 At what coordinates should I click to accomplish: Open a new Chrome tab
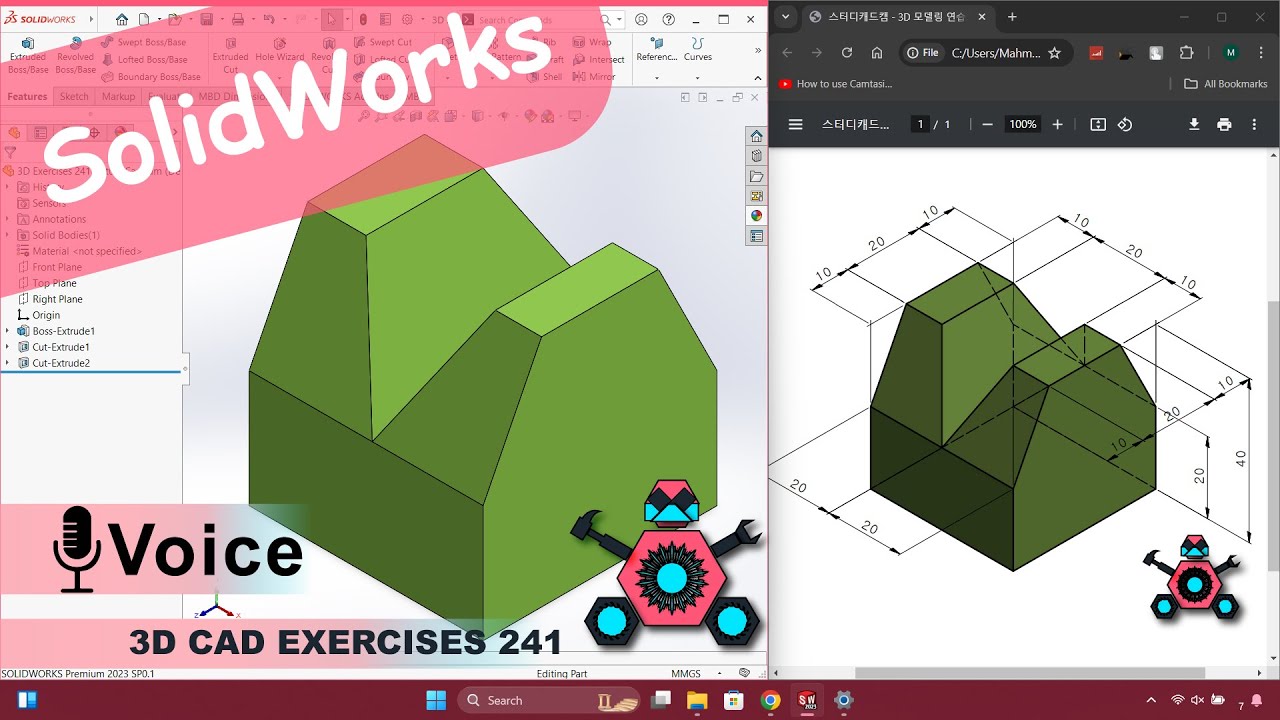1012,17
